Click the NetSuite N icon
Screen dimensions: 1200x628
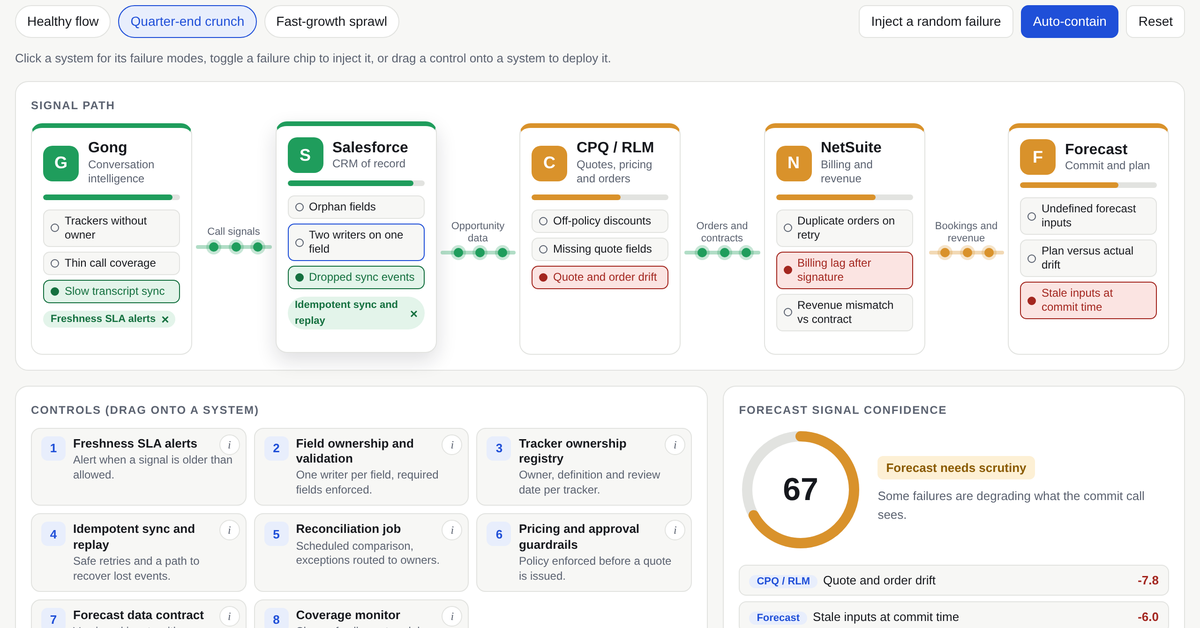tap(793, 163)
